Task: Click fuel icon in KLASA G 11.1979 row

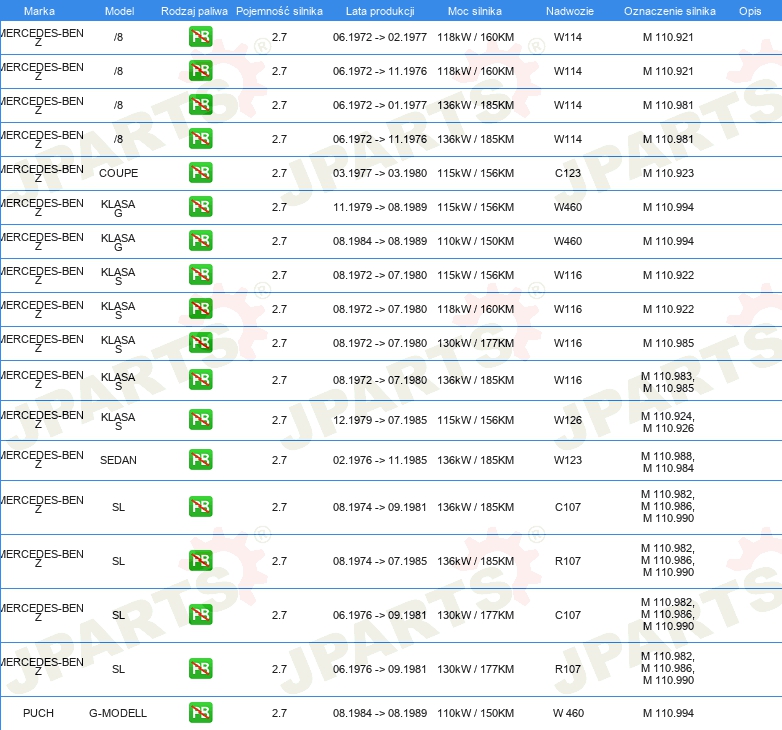Action: click(x=200, y=207)
